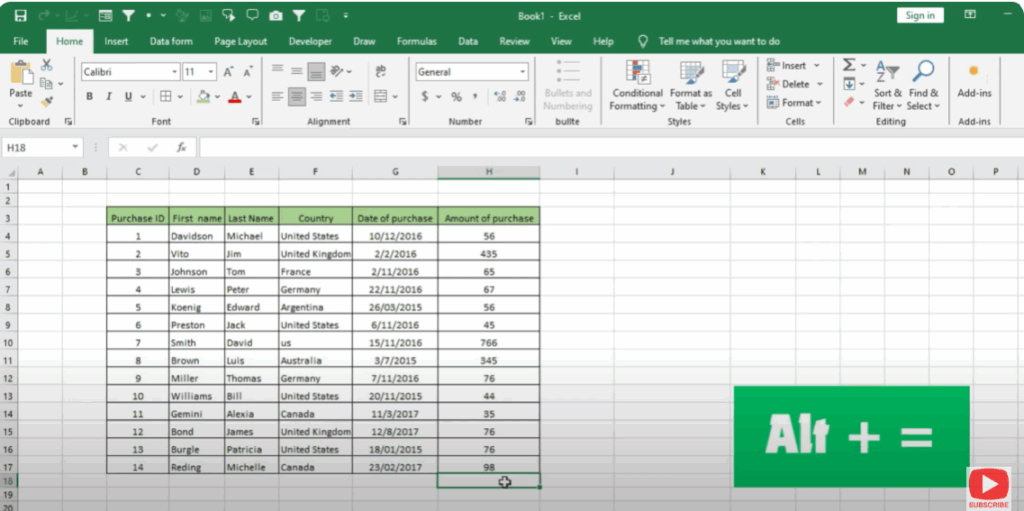The width and height of the screenshot is (1024, 511).
Task: Click the AutoSum sigma icon
Action: point(849,65)
